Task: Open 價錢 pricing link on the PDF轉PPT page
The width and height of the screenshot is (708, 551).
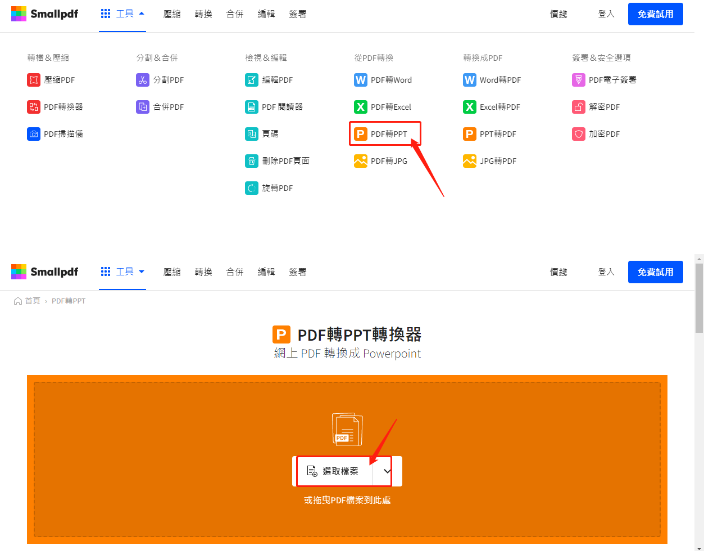Action: click(558, 272)
